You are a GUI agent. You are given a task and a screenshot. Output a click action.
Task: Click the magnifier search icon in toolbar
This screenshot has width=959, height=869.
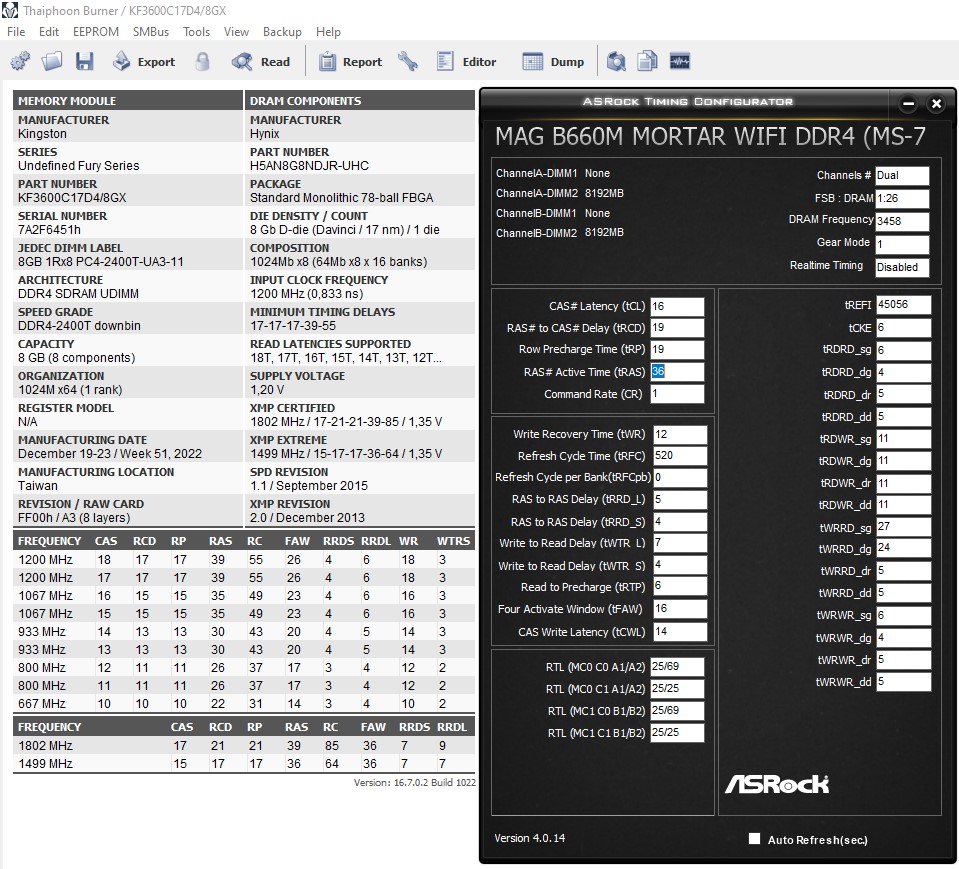pyautogui.click(x=616, y=61)
